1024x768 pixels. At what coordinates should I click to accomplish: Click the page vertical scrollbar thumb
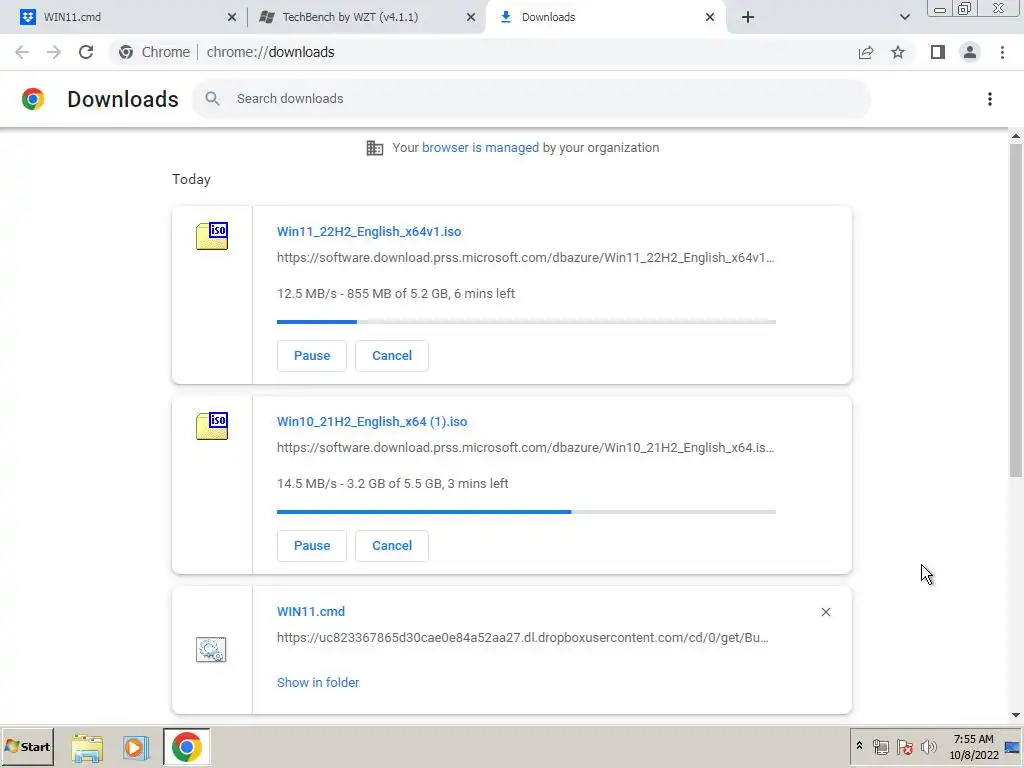pyautogui.click(x=1016, y=310)
